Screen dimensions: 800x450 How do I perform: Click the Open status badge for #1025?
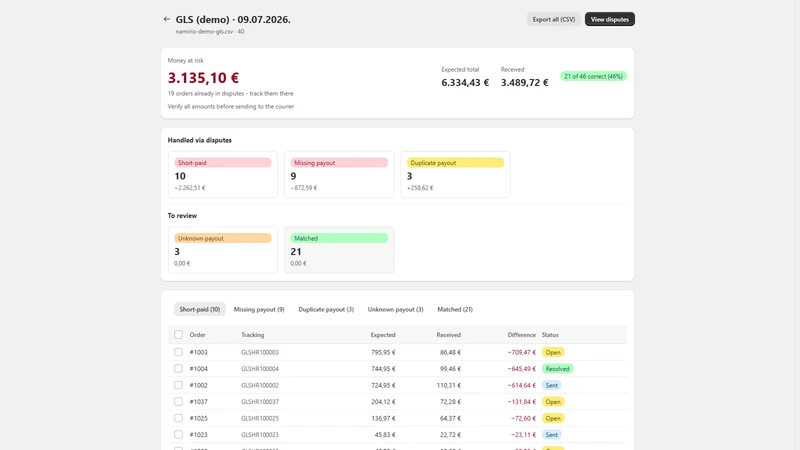553,418
